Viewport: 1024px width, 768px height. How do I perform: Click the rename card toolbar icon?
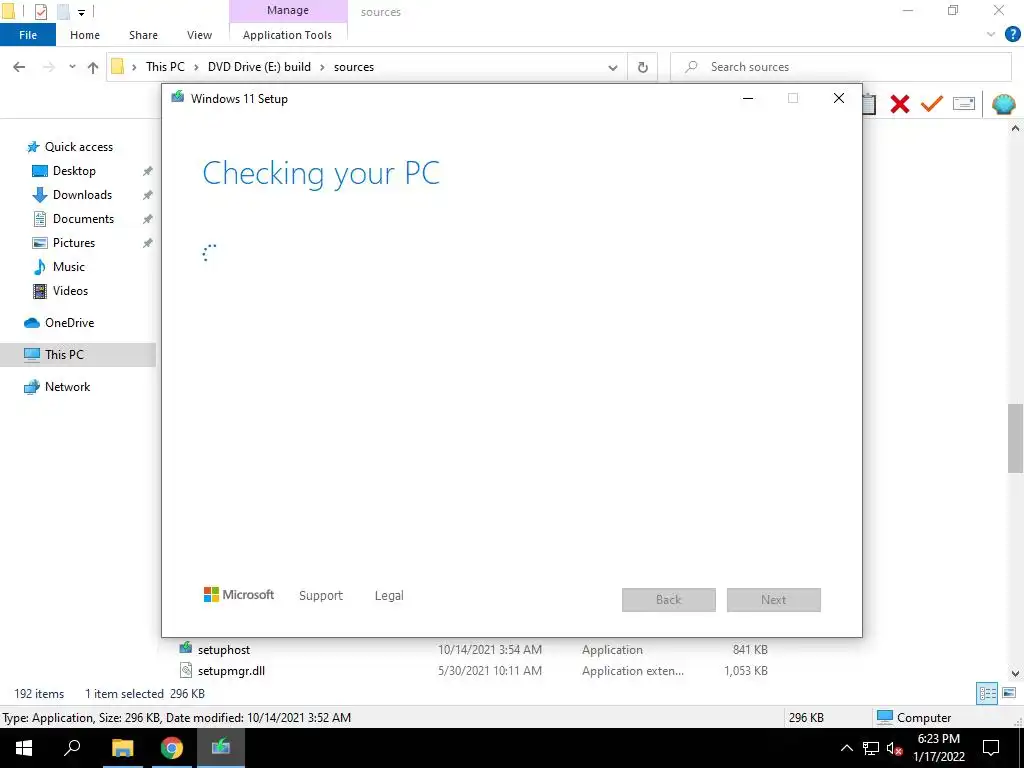964,104
